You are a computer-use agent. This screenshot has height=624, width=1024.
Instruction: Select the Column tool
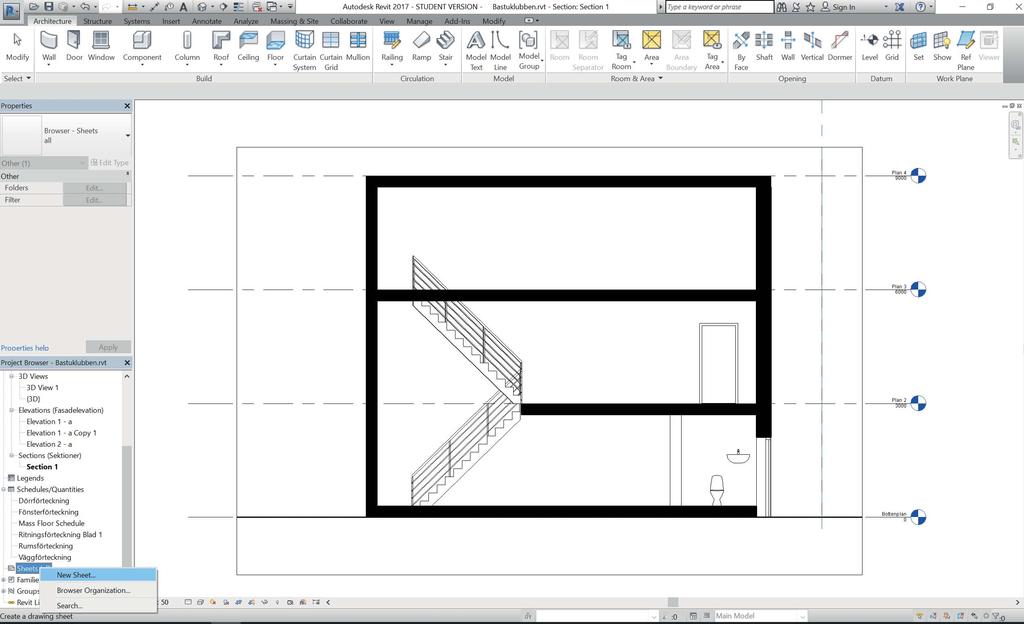[x=187, y=47]
